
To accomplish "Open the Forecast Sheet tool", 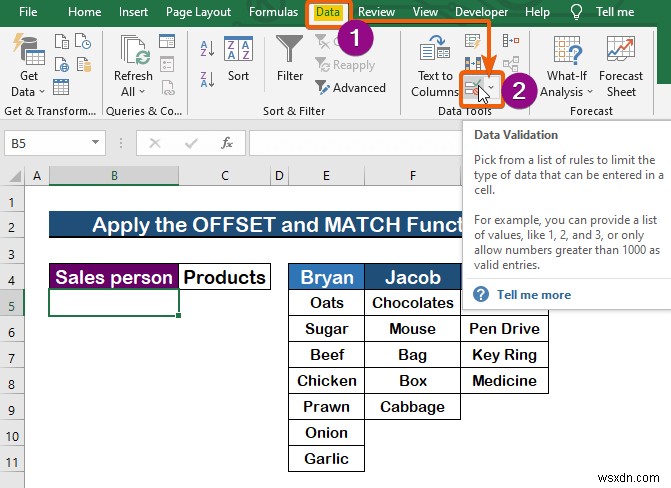I will [x=621, y=49].
